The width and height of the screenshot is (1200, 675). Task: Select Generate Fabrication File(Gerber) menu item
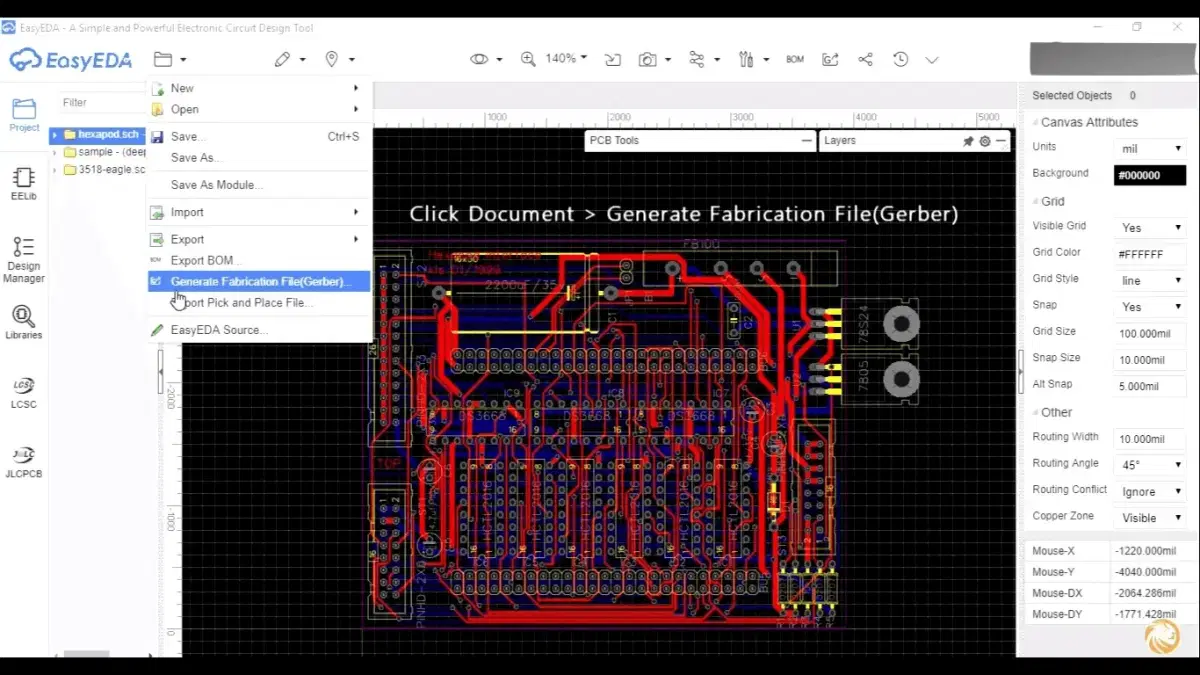tap(259, 282)
